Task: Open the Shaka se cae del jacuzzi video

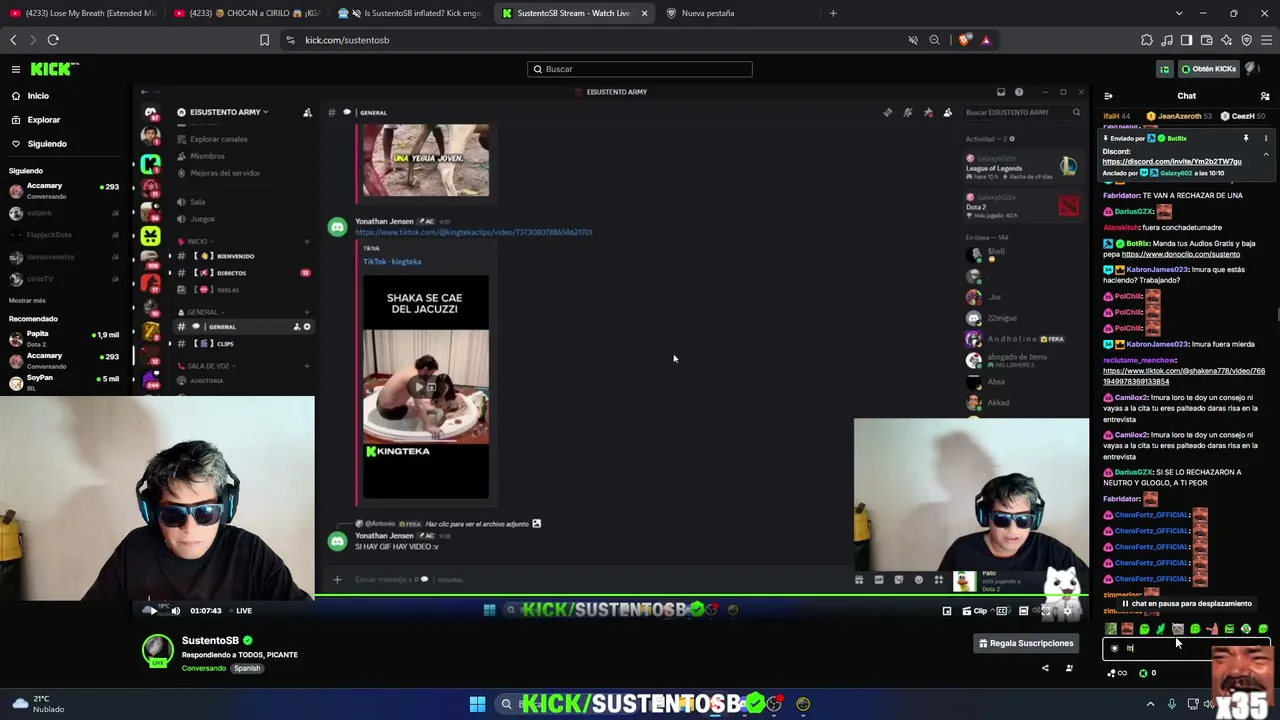Action: [426, 386]
